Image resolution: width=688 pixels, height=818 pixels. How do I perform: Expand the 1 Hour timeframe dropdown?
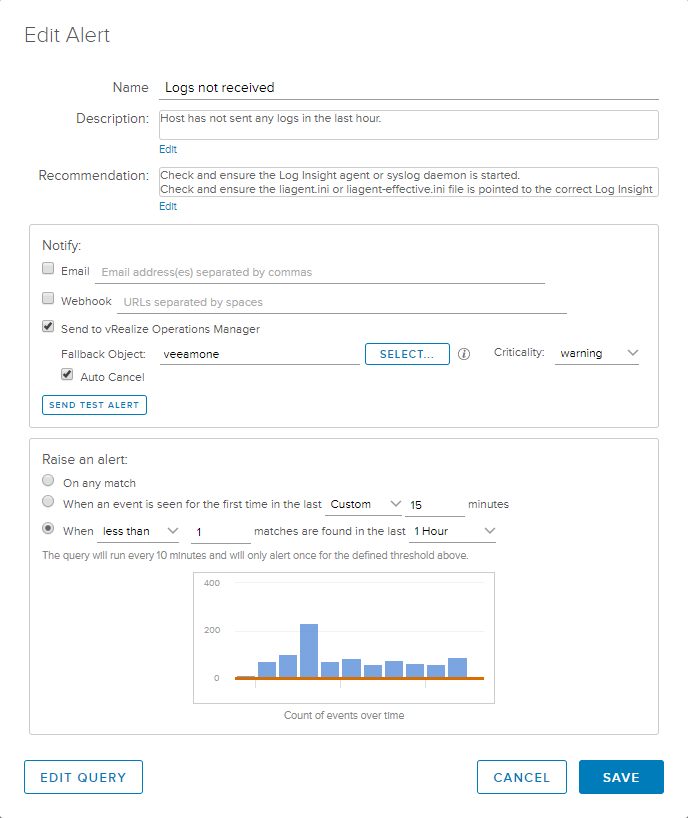coord(452,531)
